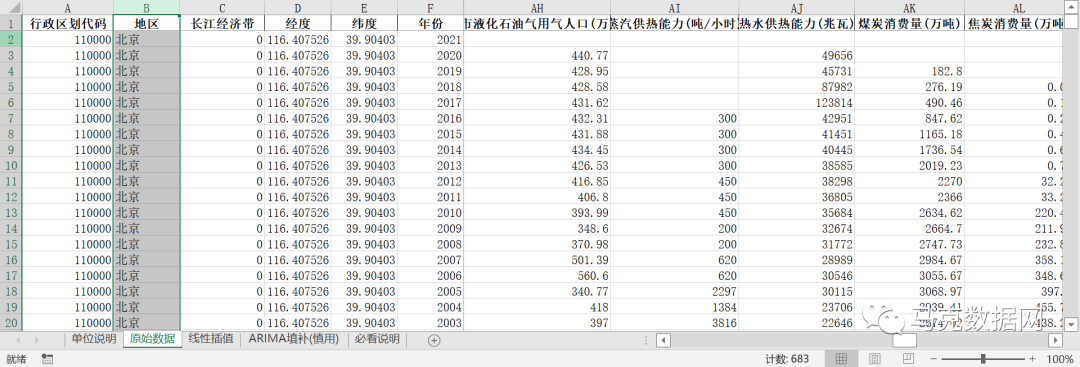
Task: Select column D header
Action: 298,8
